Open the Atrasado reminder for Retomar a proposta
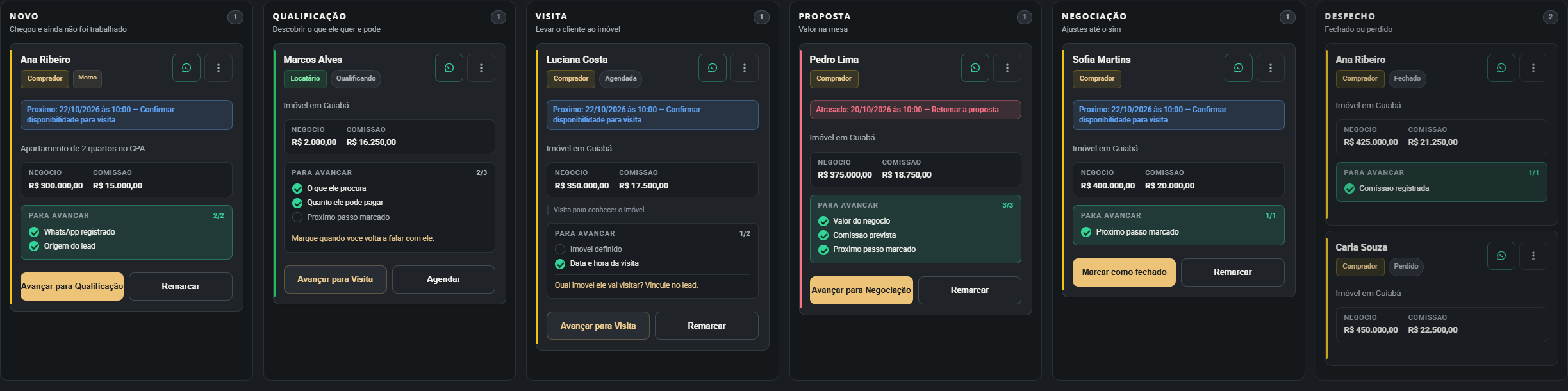Screen dimensions: 1568x391 point(915,110)
